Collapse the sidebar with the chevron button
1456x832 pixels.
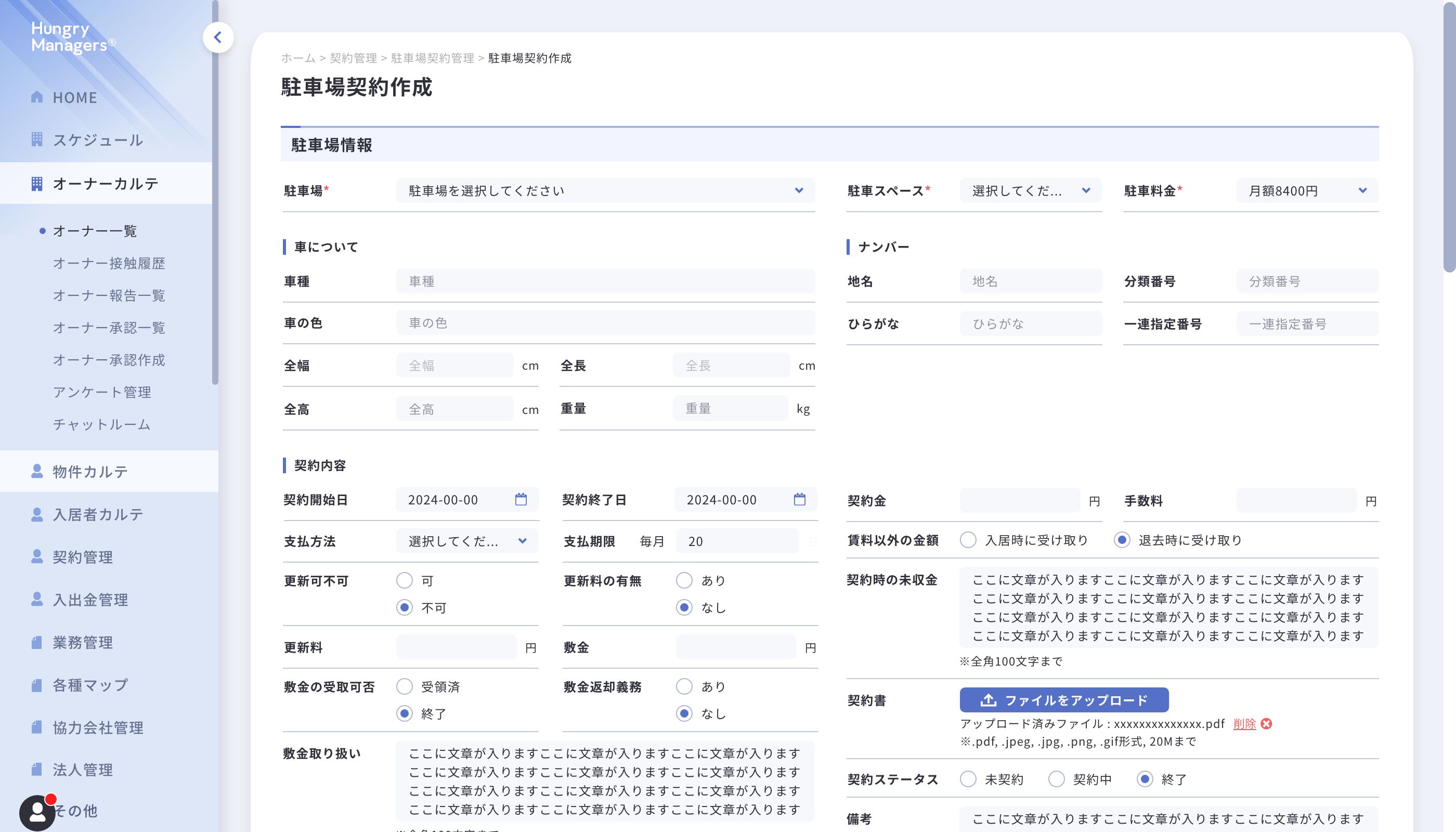tap(218, 38)
